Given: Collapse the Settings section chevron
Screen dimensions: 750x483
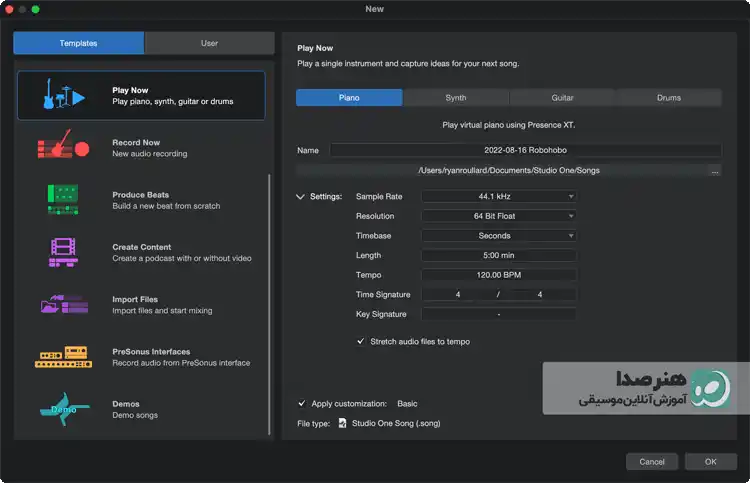Looking at the screenshot, I should pyautogui.click(x=300, y=197).
